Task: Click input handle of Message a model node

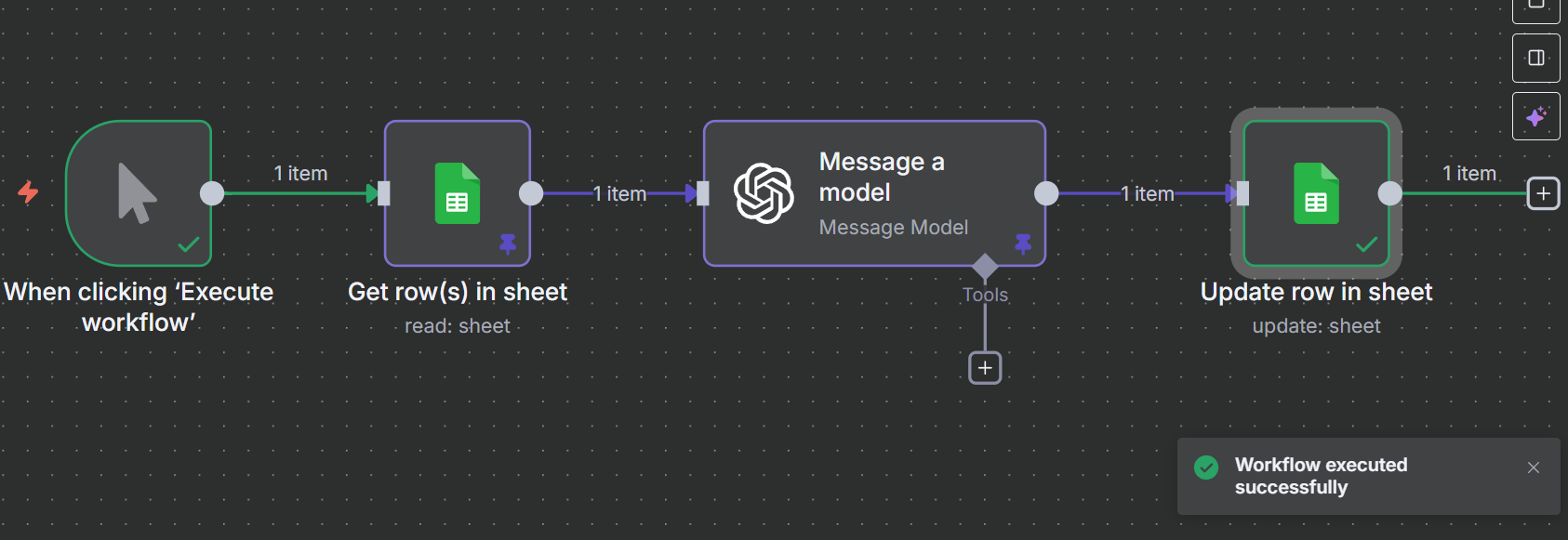Action: 702,193
